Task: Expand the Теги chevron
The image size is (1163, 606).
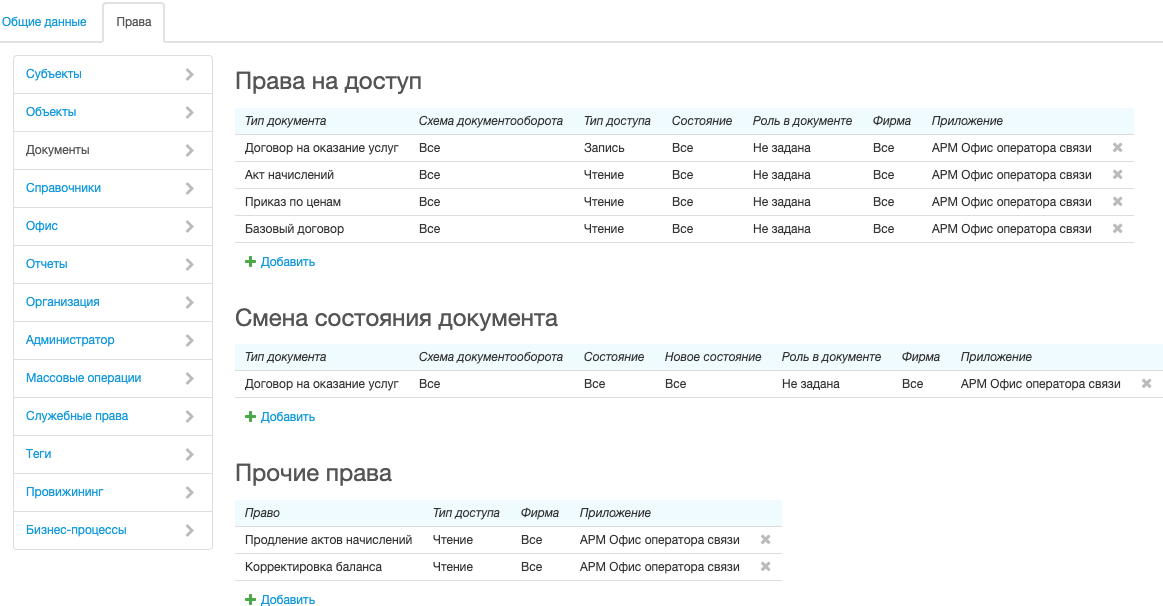Action: 189,454
